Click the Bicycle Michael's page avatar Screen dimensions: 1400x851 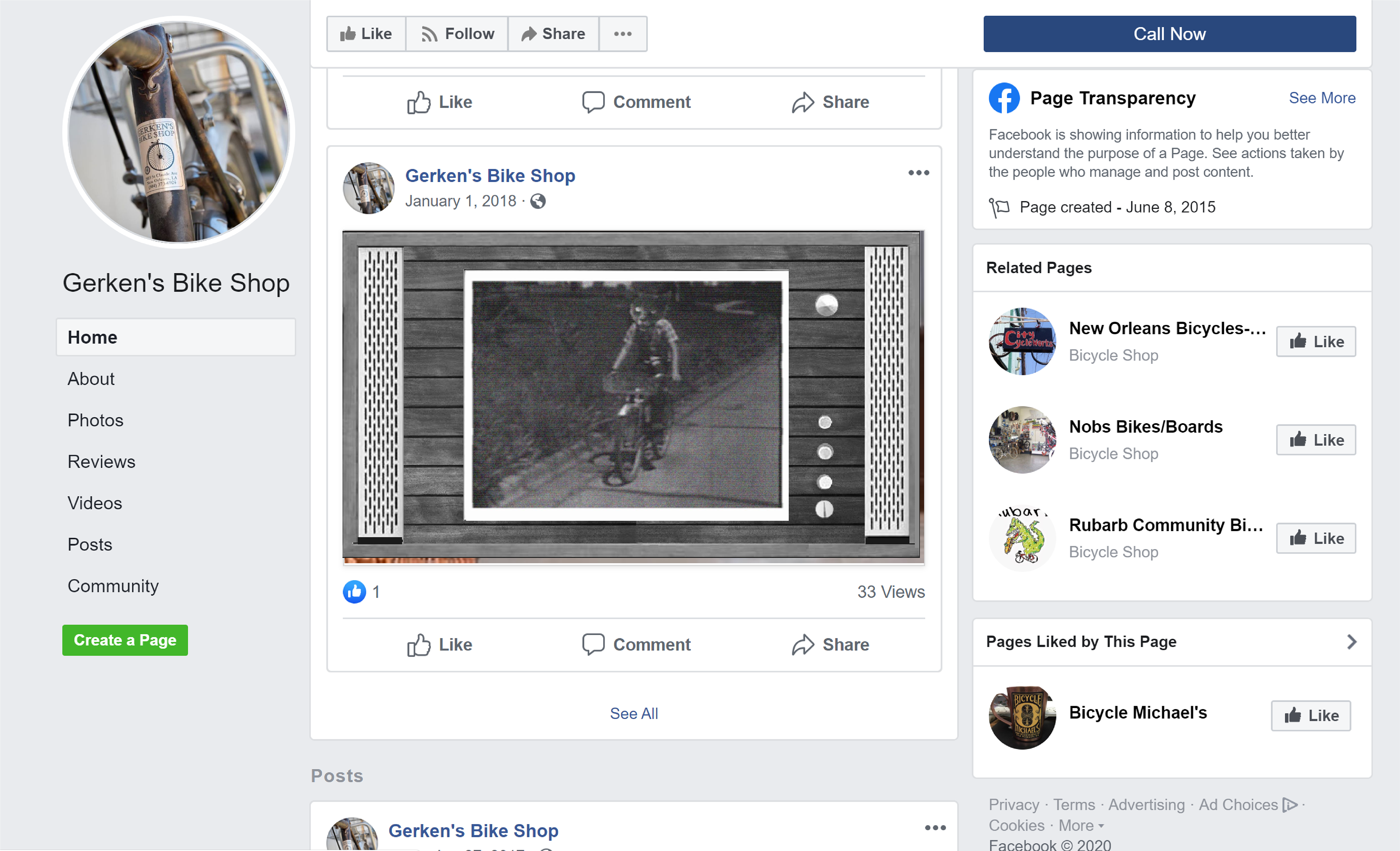(1022, 717)
